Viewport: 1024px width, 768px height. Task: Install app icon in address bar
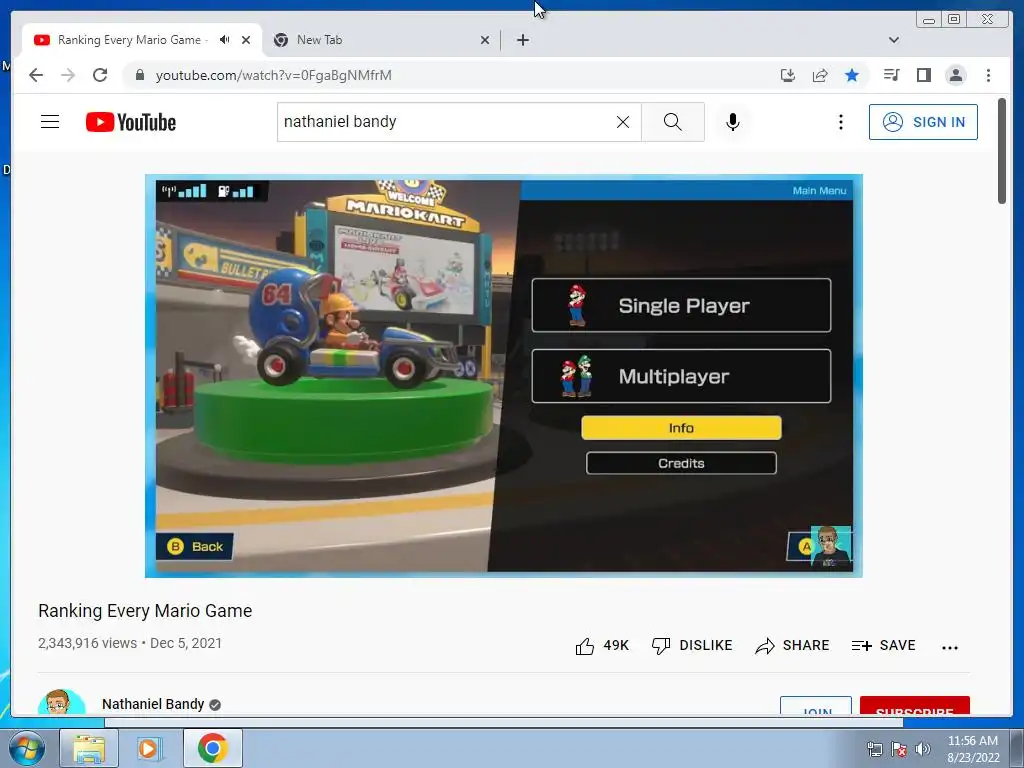[788, 75]
